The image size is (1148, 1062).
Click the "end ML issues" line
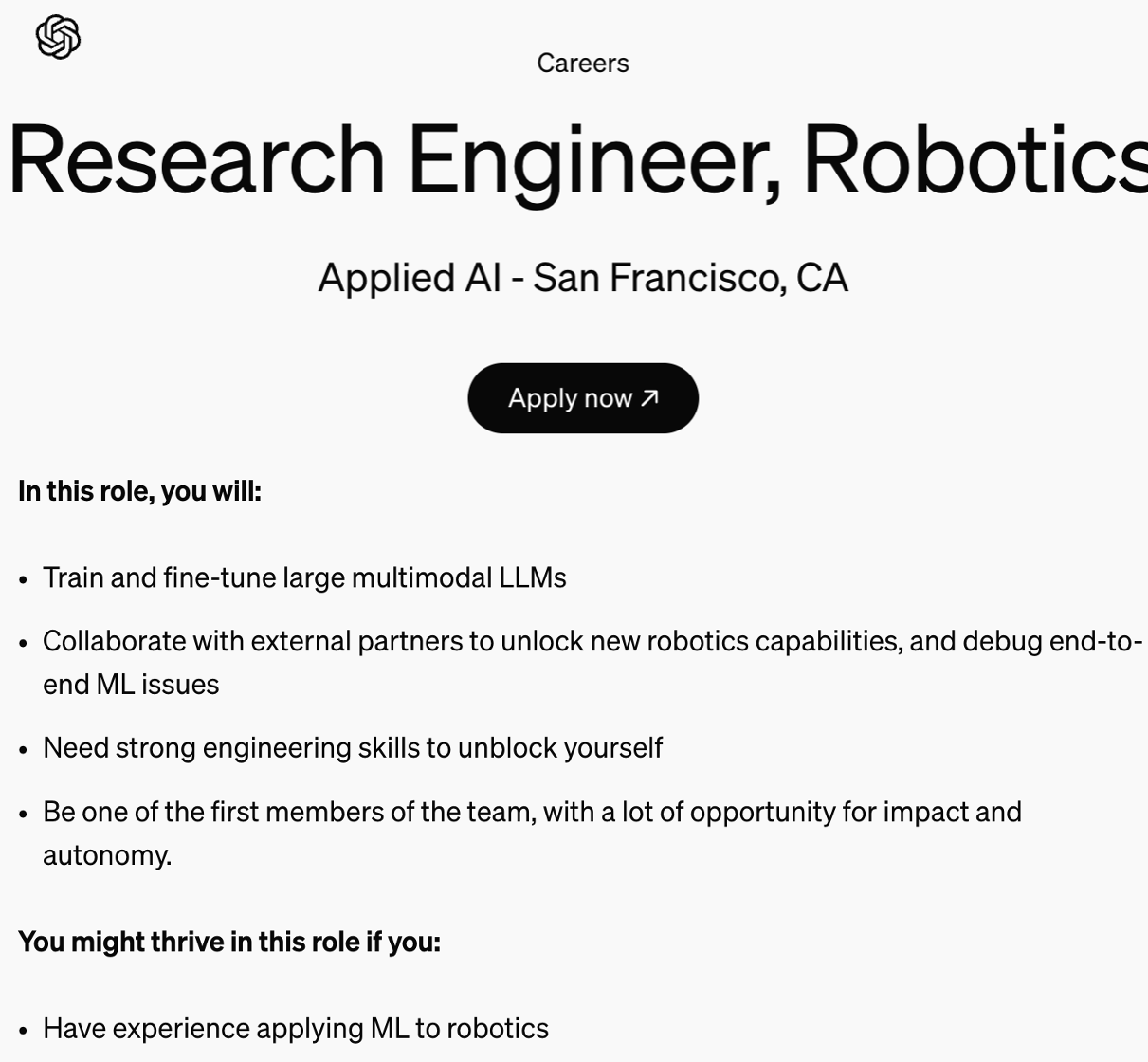[x=131, y=685]
